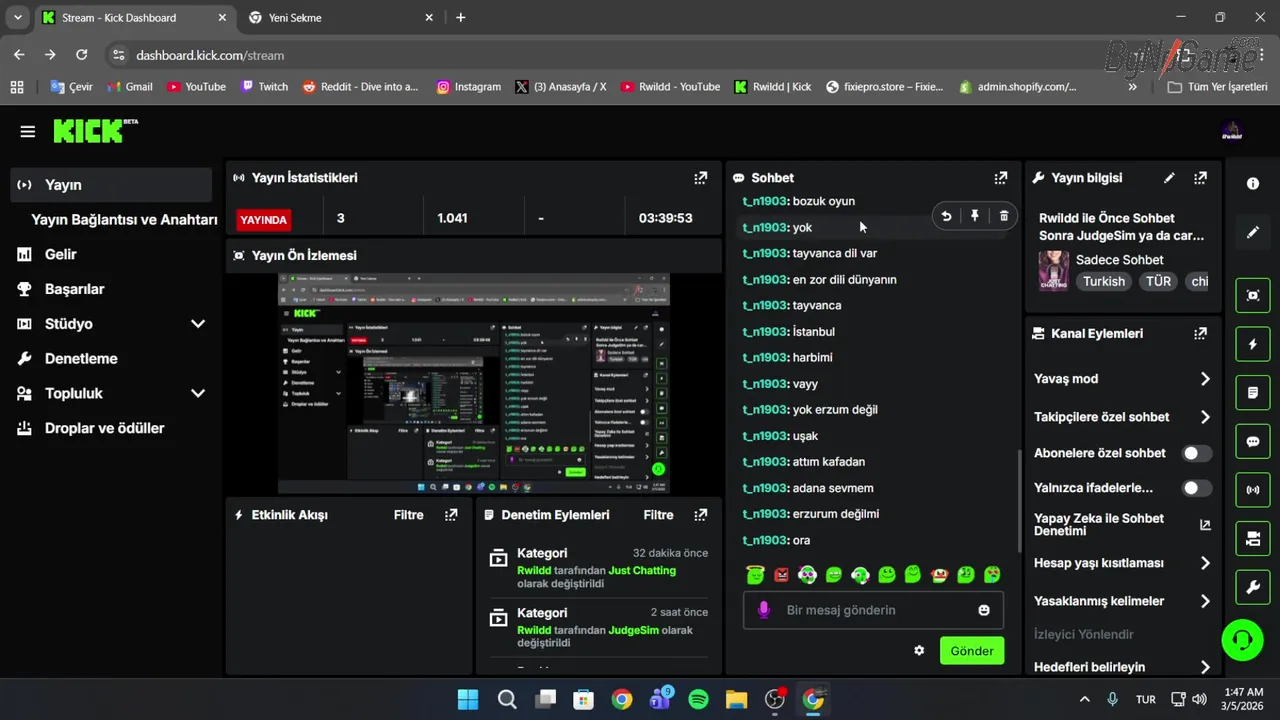The image size is (1280, 720).
Task: Open the emoji picker in the message box
Action: (x=984, y=610)
